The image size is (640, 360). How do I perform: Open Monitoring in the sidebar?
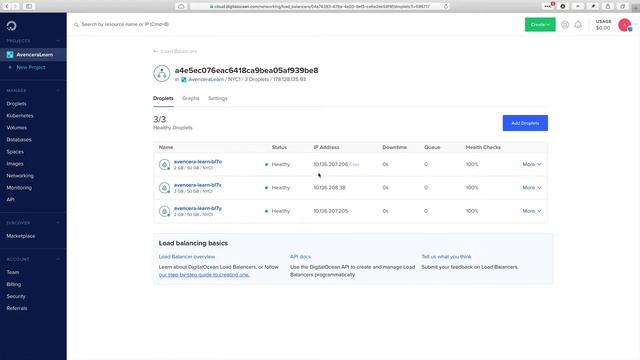(x=19, y=188)
